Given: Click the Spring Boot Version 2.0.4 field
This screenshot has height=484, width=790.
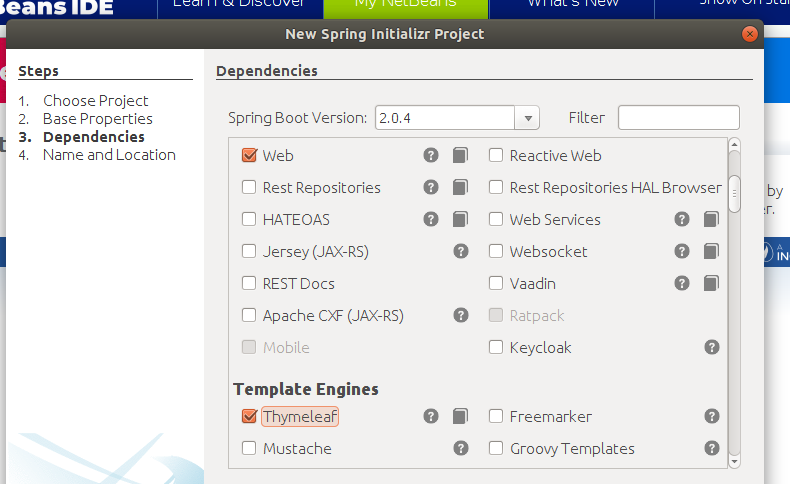Looking at the screenshot, I should coord(445,118).
